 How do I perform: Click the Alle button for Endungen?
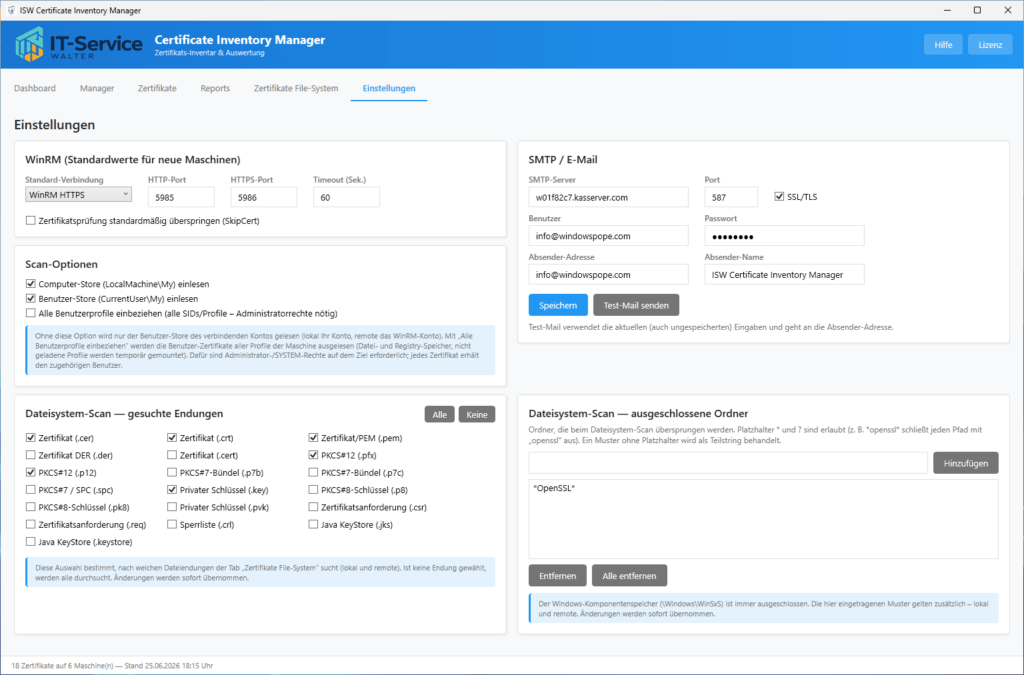pyautogui.click(x=440, y=415)
